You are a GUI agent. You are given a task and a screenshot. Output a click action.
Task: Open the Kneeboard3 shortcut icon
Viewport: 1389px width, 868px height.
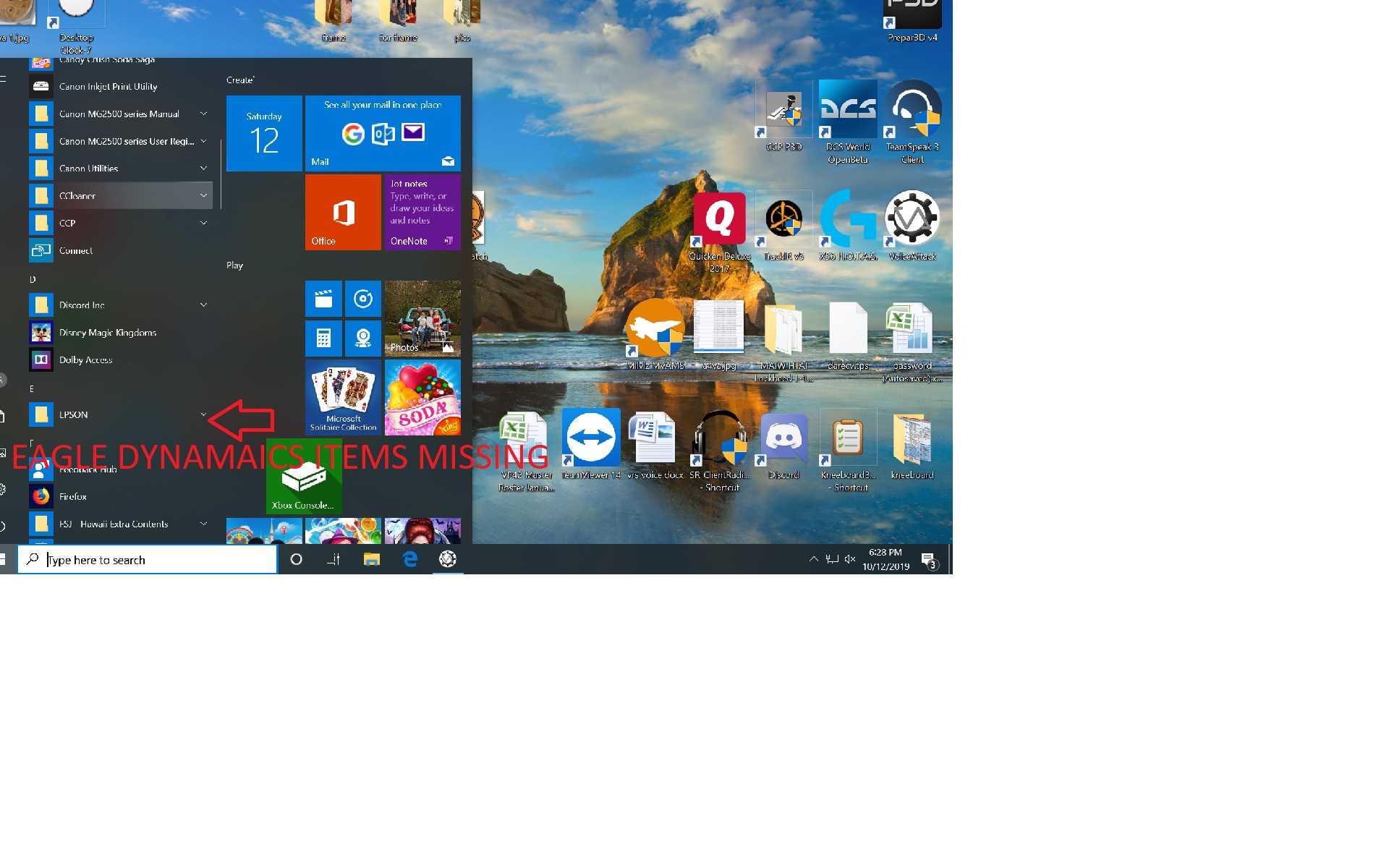(848, 451)
